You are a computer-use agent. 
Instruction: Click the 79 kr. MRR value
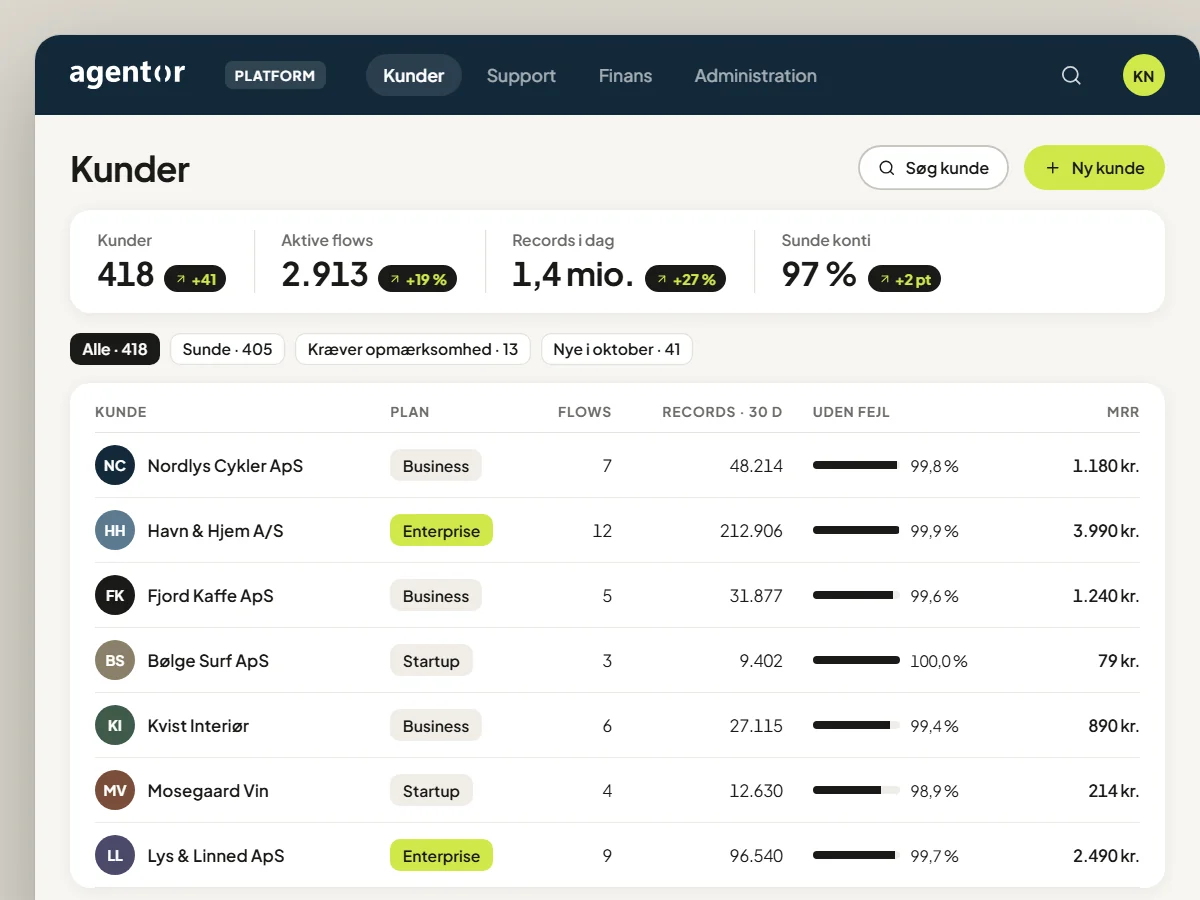(x=1119, y=661)
